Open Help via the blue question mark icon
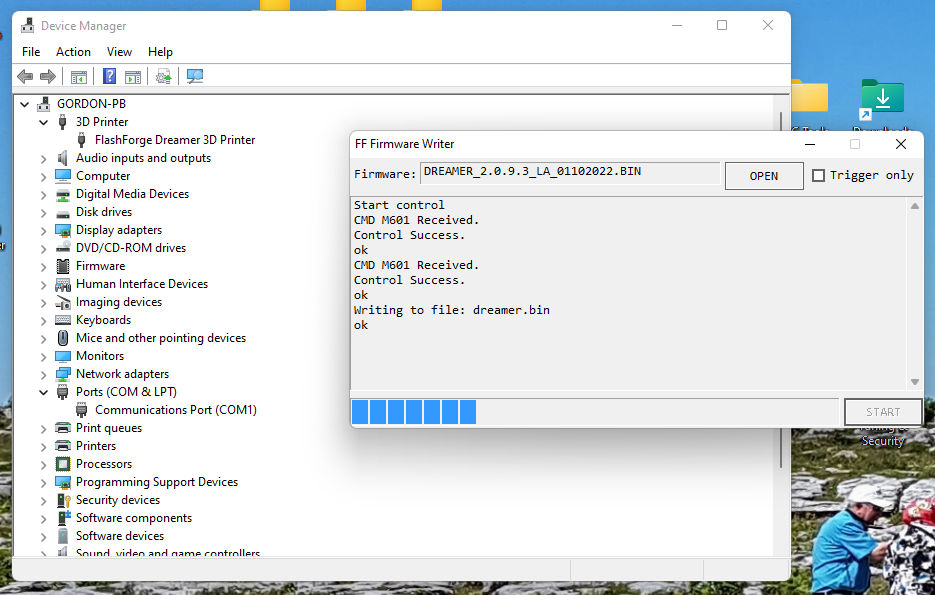Screen dimensions: 935x595 108,76
